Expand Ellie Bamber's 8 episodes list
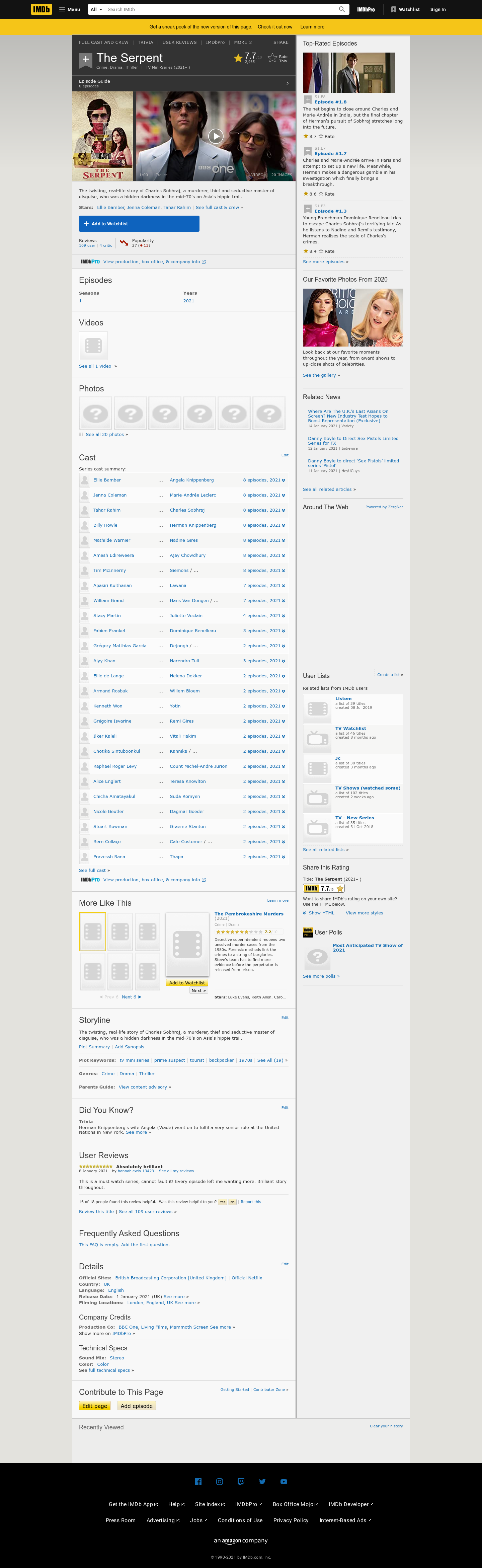 tap(283, 480)
